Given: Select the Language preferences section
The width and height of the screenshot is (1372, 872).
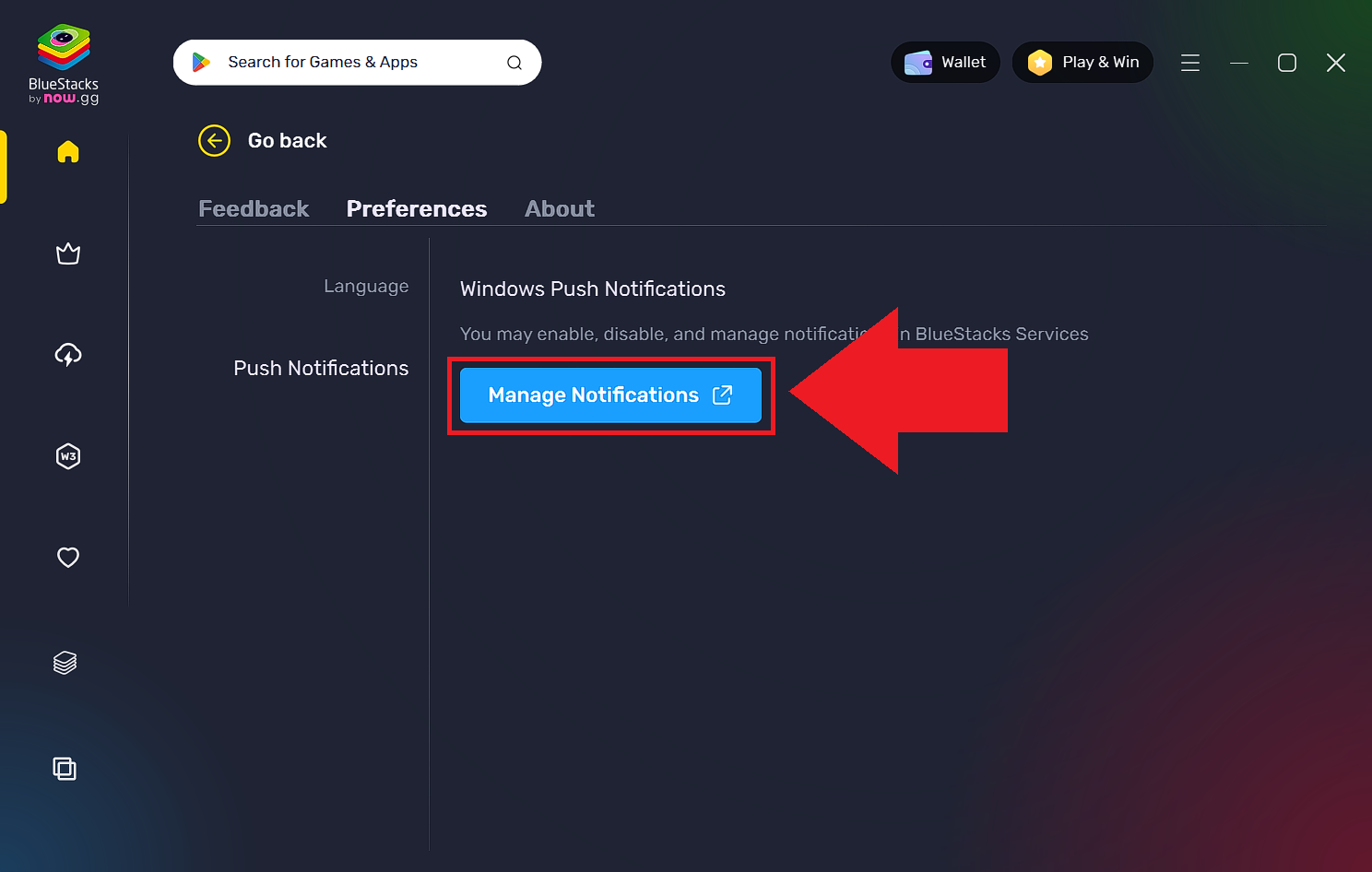Looking at the screenshot, I should click(366, 286).
